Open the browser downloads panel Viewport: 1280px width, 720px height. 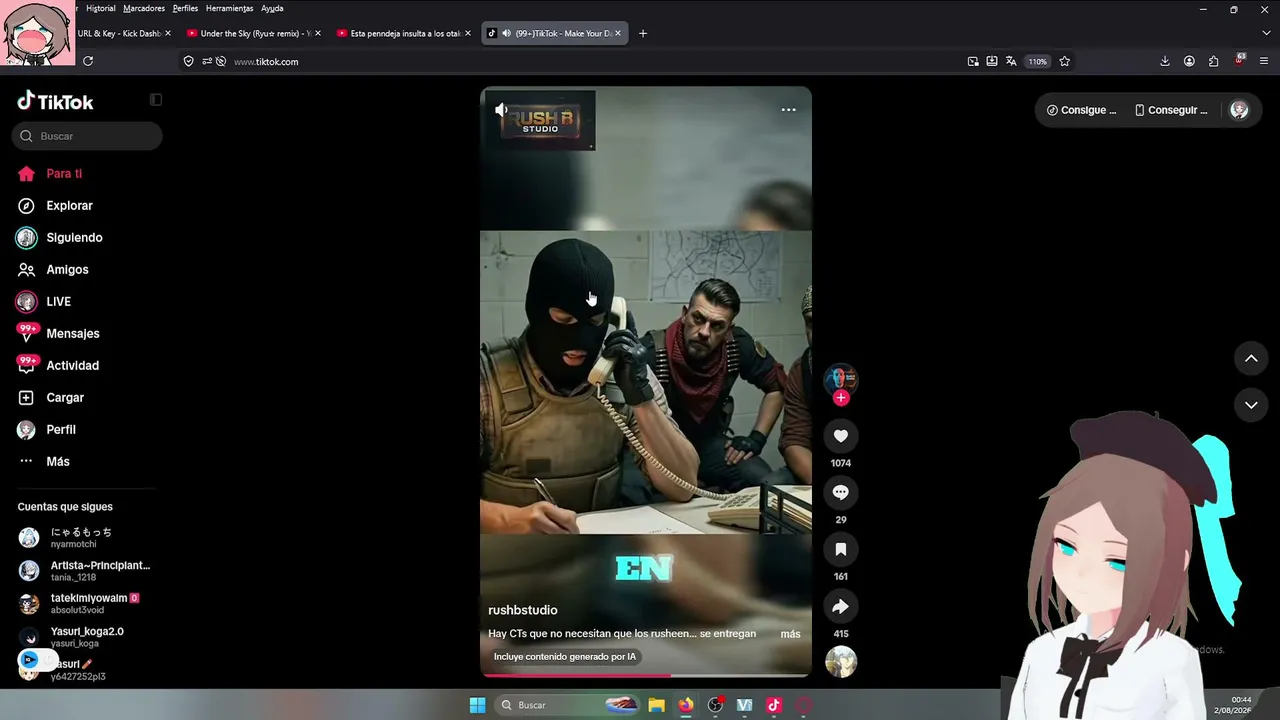click(1165, 61)
